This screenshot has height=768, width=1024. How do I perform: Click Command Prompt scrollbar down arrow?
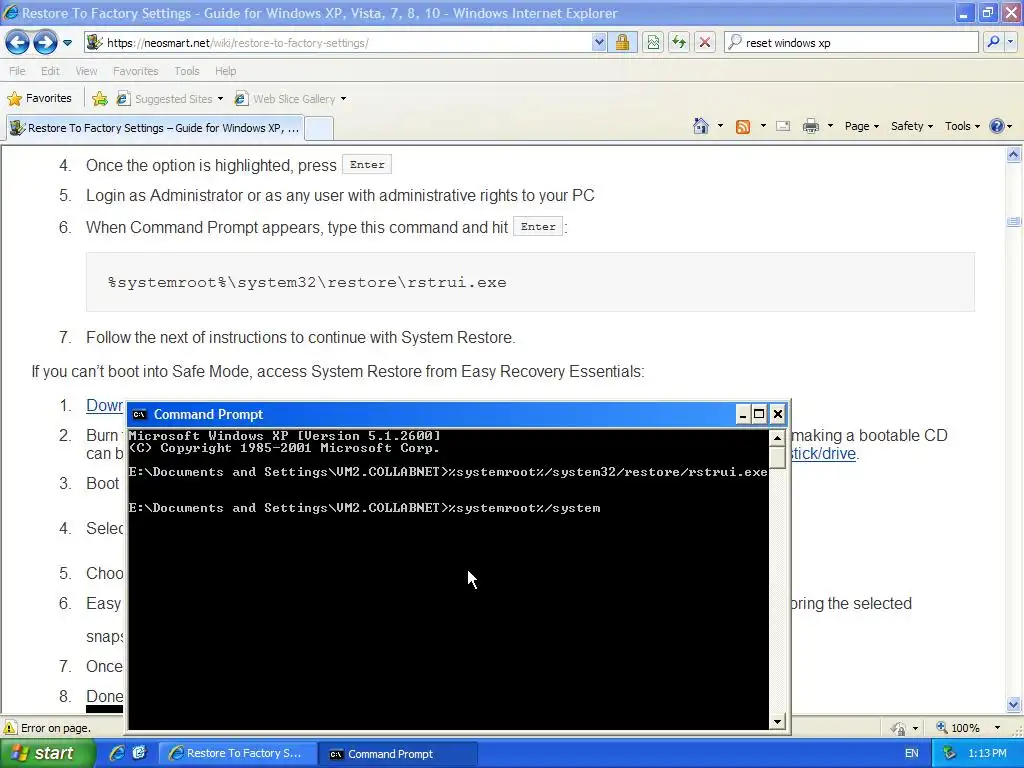click(777, 722)
